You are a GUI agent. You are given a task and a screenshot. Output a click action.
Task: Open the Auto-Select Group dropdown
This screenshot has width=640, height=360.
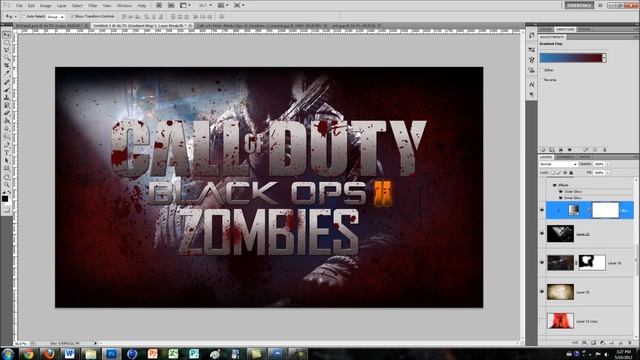[55, 17]
